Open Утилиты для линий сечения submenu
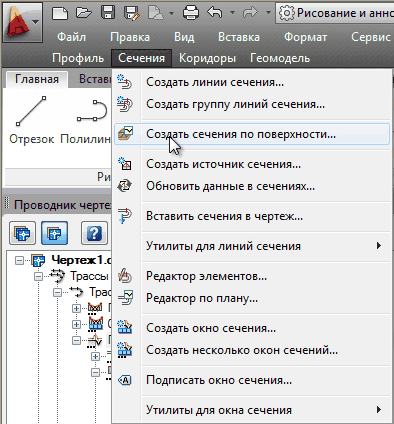 252,246
